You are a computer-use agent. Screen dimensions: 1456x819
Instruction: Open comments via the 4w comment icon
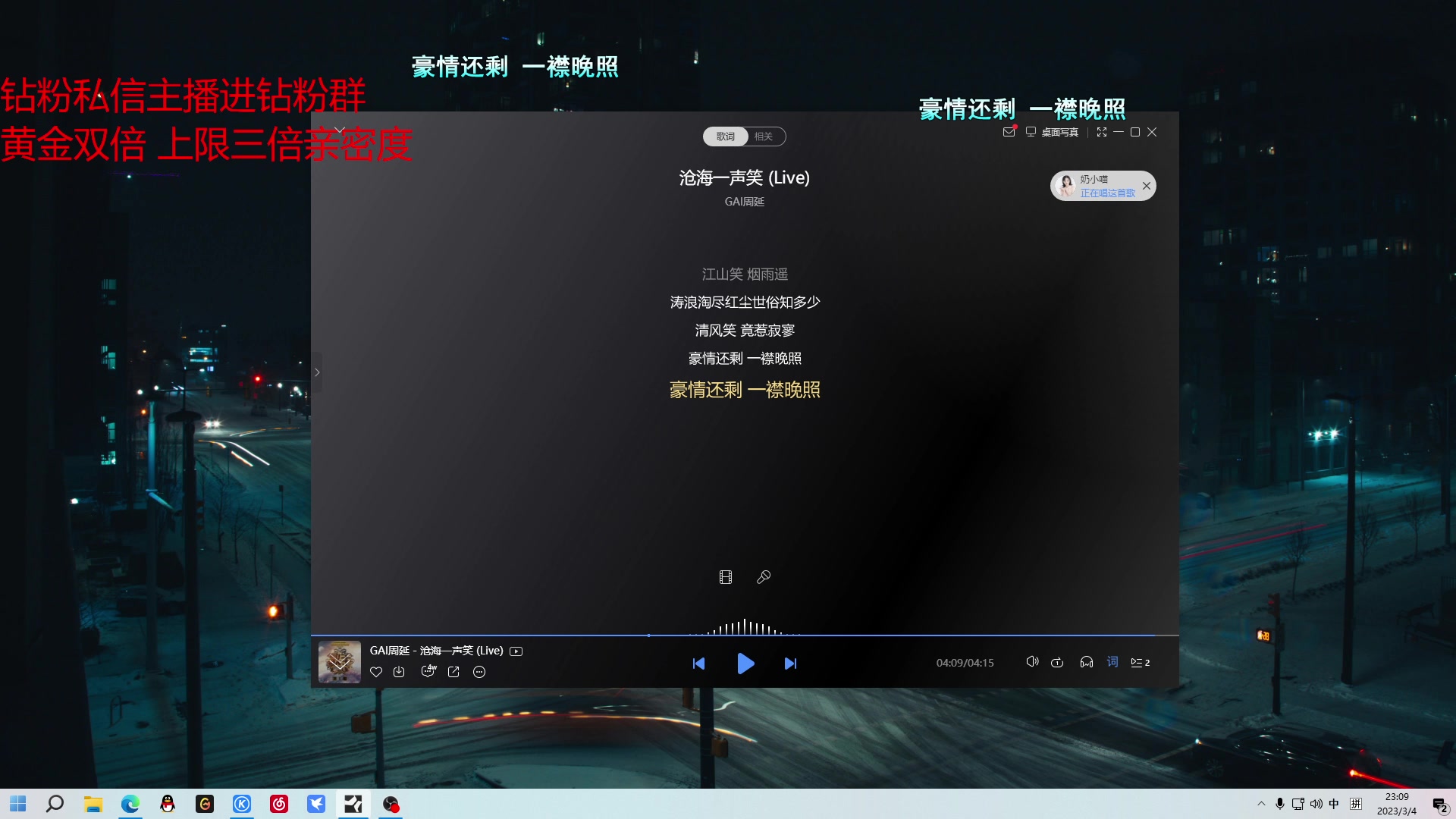click(429, 672)
